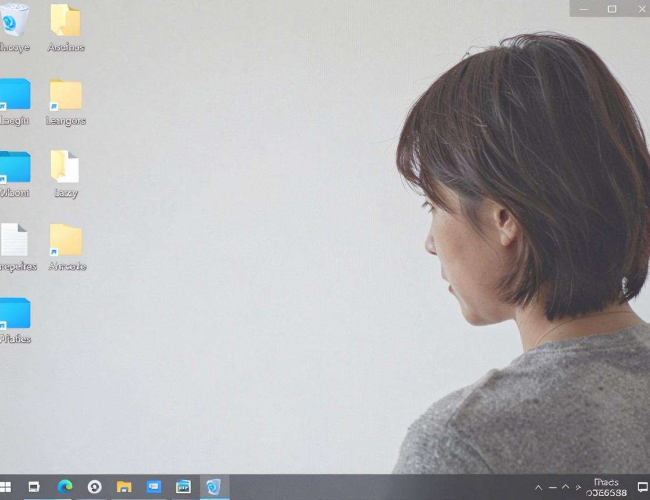Open Task View from the taskbar
Image resolution: width=650 pixels, height=500 pixels.
(34, 487)
